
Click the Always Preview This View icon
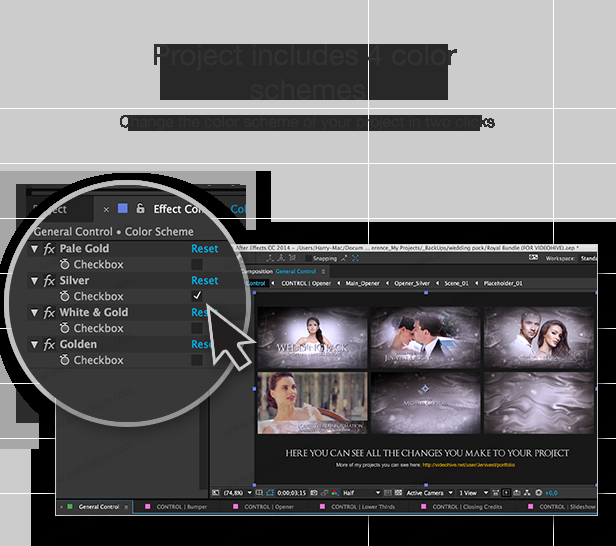tap(215, 493)
